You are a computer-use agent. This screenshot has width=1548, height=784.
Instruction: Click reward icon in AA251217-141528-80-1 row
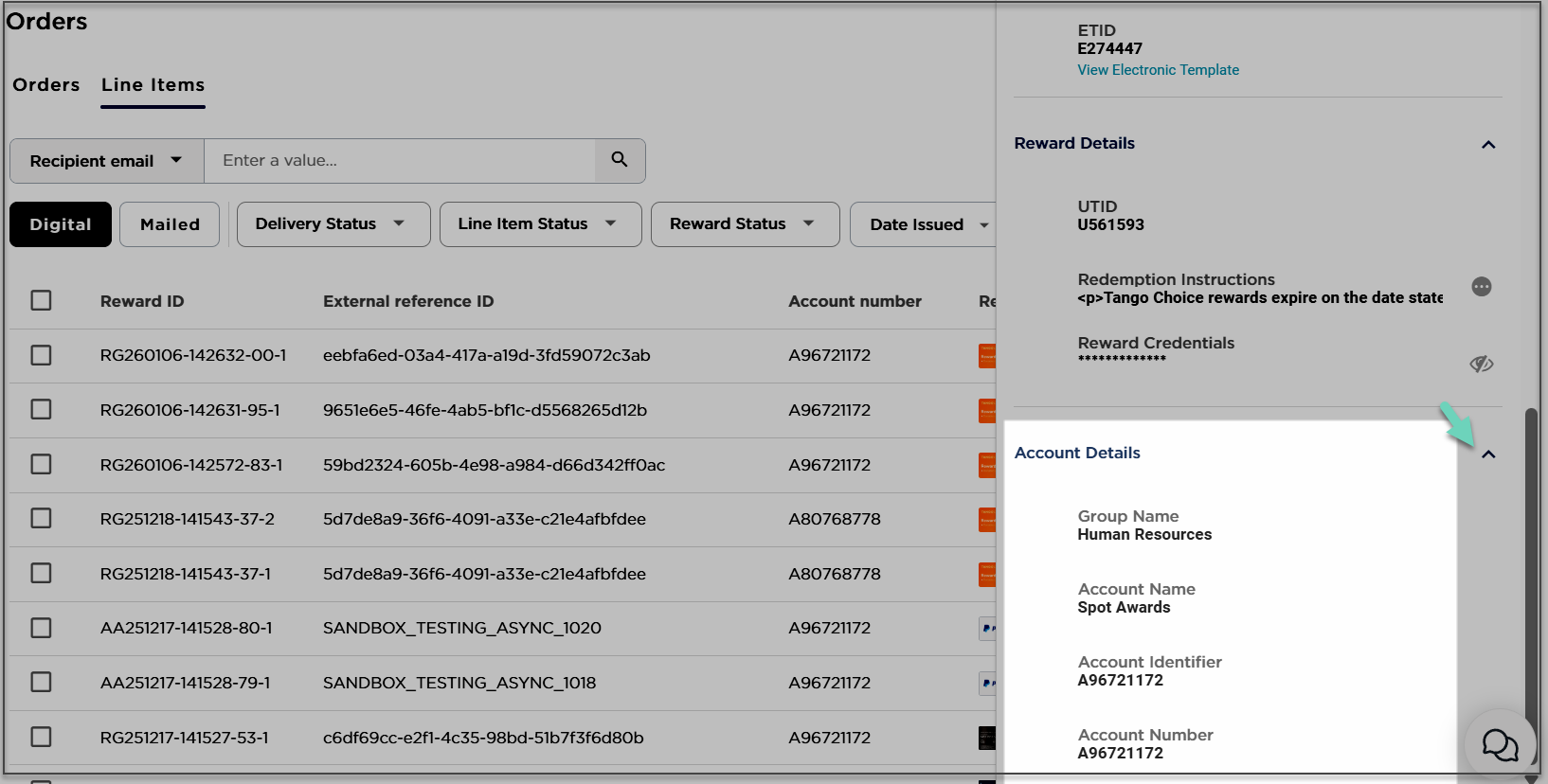pos(987,628)
